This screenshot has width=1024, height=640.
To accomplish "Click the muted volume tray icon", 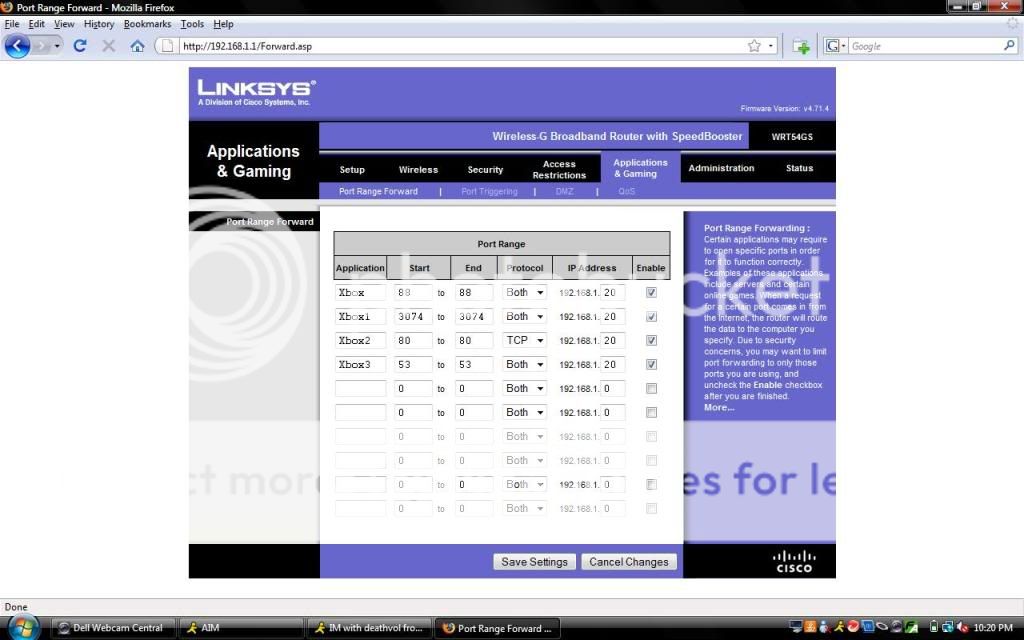I will click(x=963, y=628).
